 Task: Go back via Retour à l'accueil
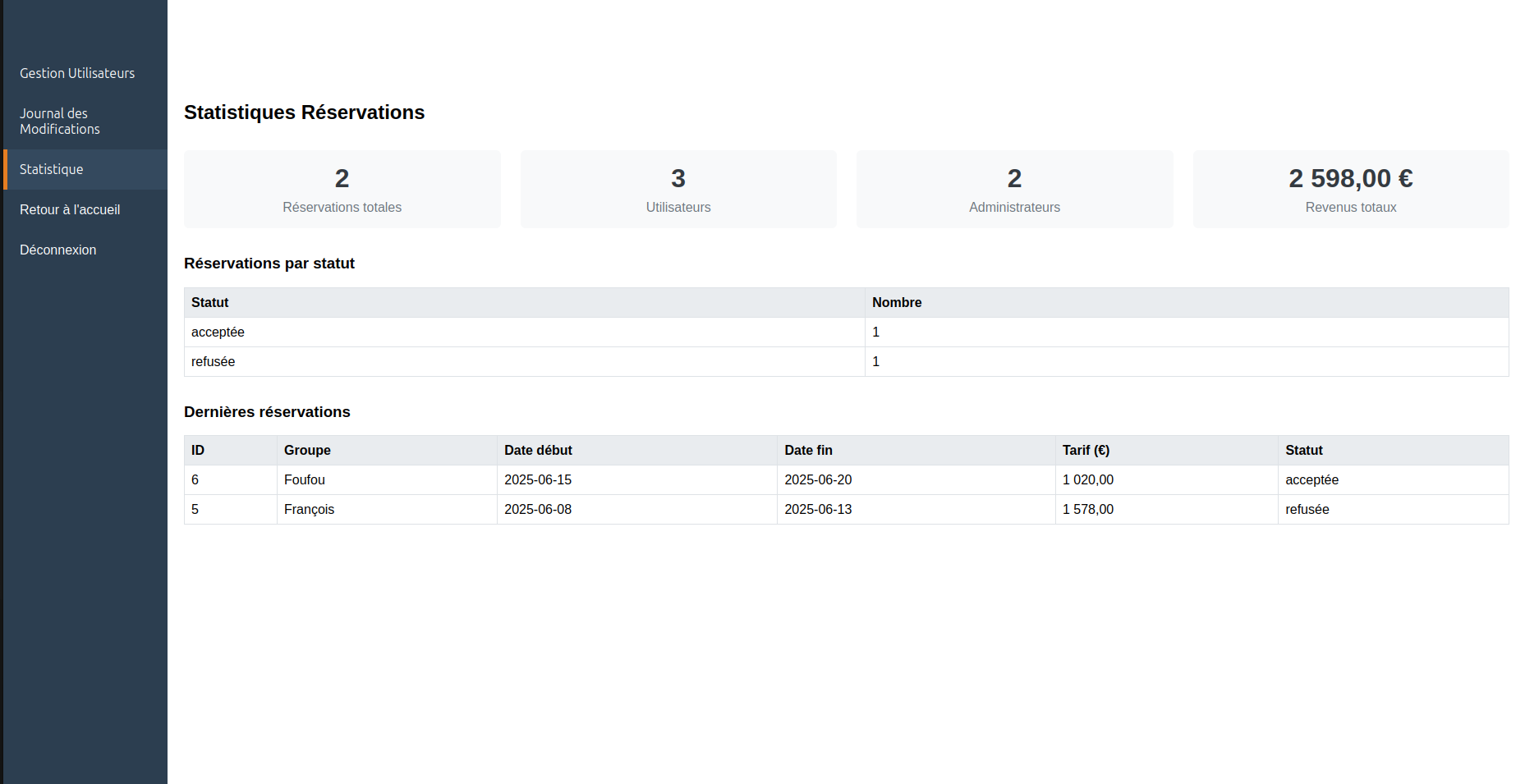point(70,209)
